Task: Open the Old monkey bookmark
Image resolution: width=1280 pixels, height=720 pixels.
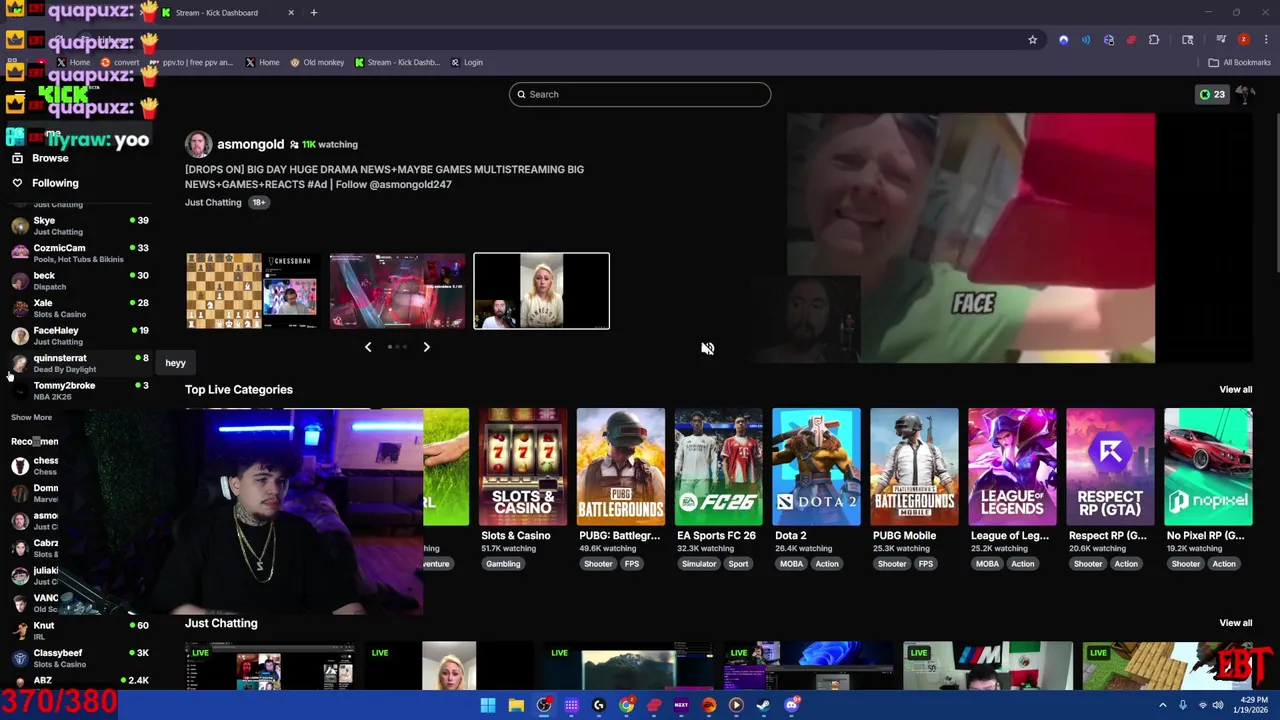Action: [x=317, y=62]
